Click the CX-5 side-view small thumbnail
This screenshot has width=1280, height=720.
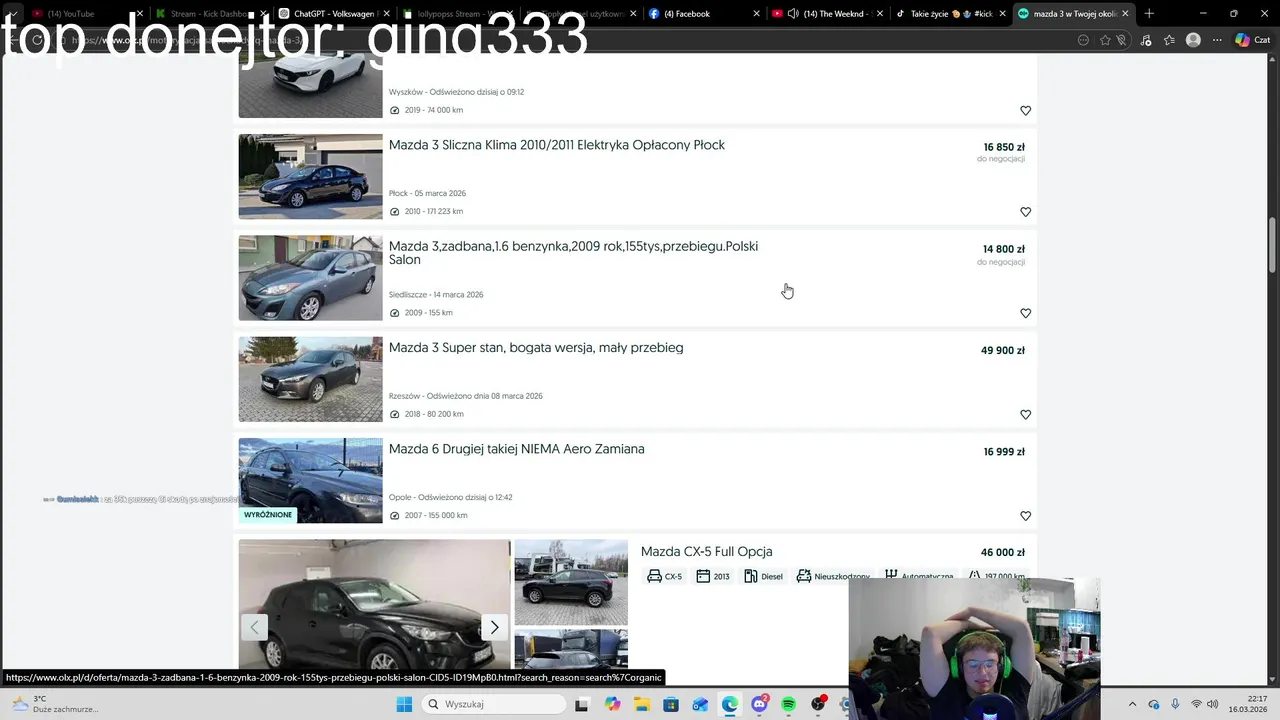pyautogui.click(x=571, y=583)
